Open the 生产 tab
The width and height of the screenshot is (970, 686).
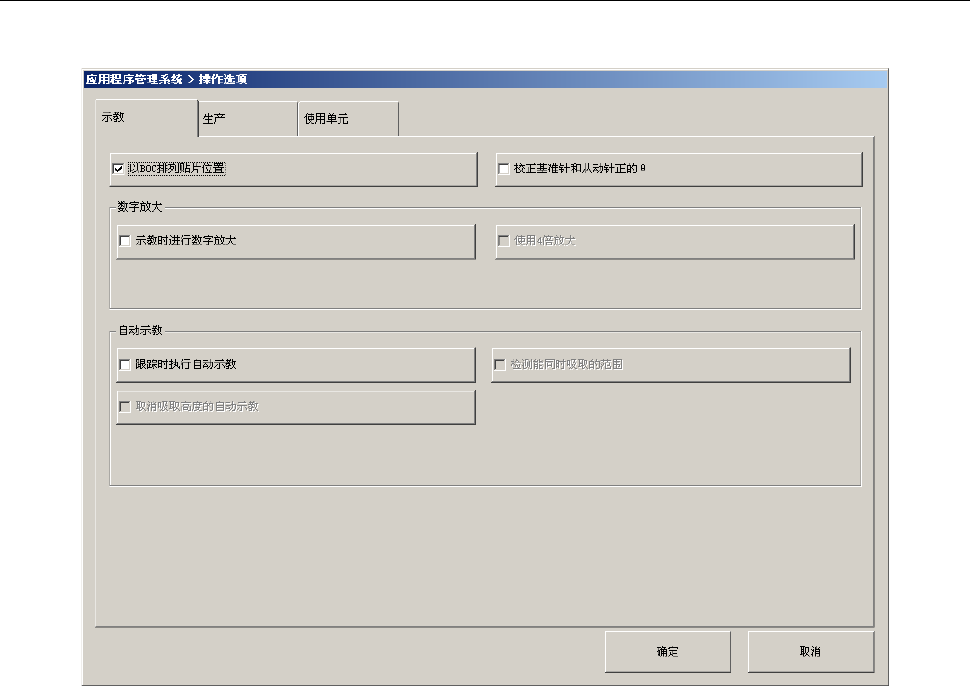point(248,119)
